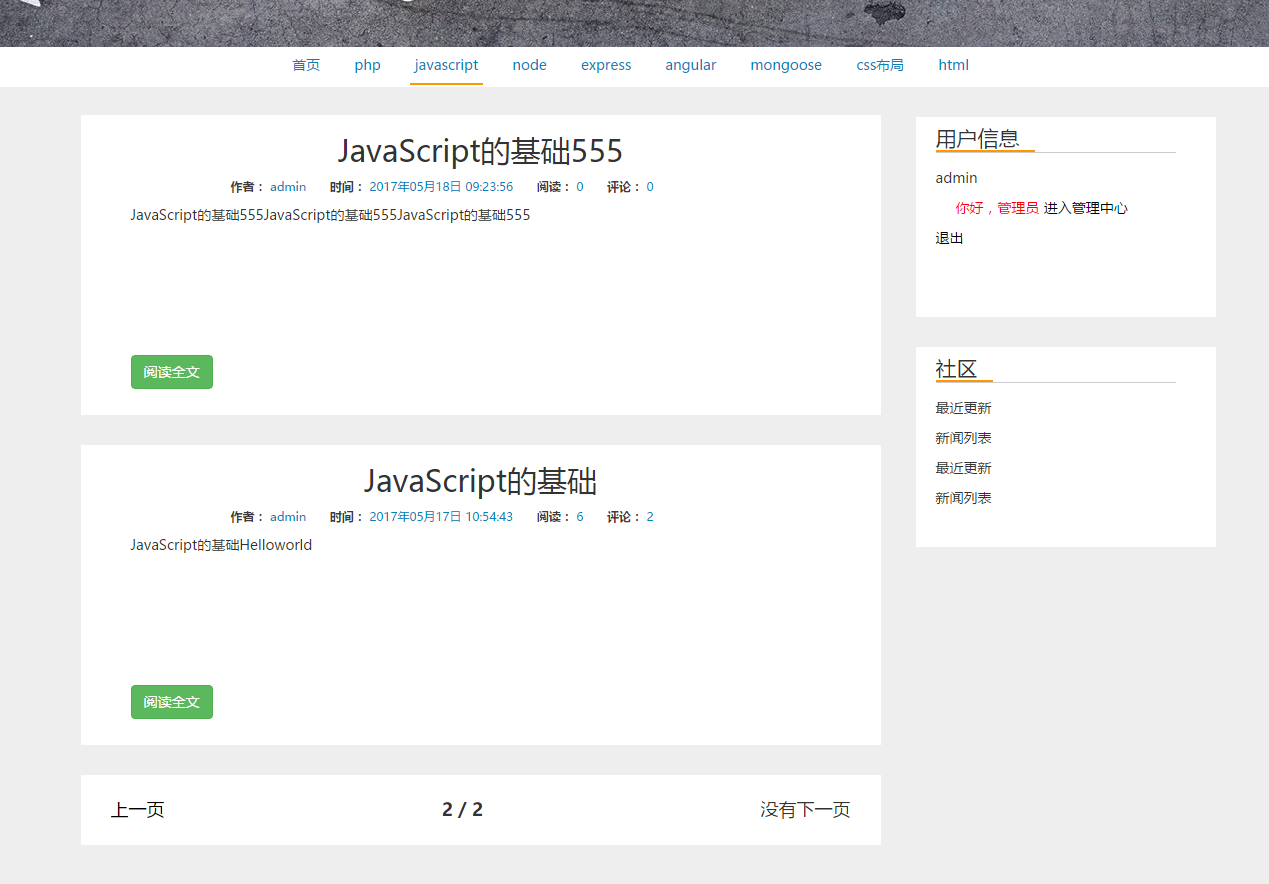The width and height of the screenshot is (1269, 884).
Task: Click the second 最近更新 link in 社区
Action: click(x=963, y=468)
